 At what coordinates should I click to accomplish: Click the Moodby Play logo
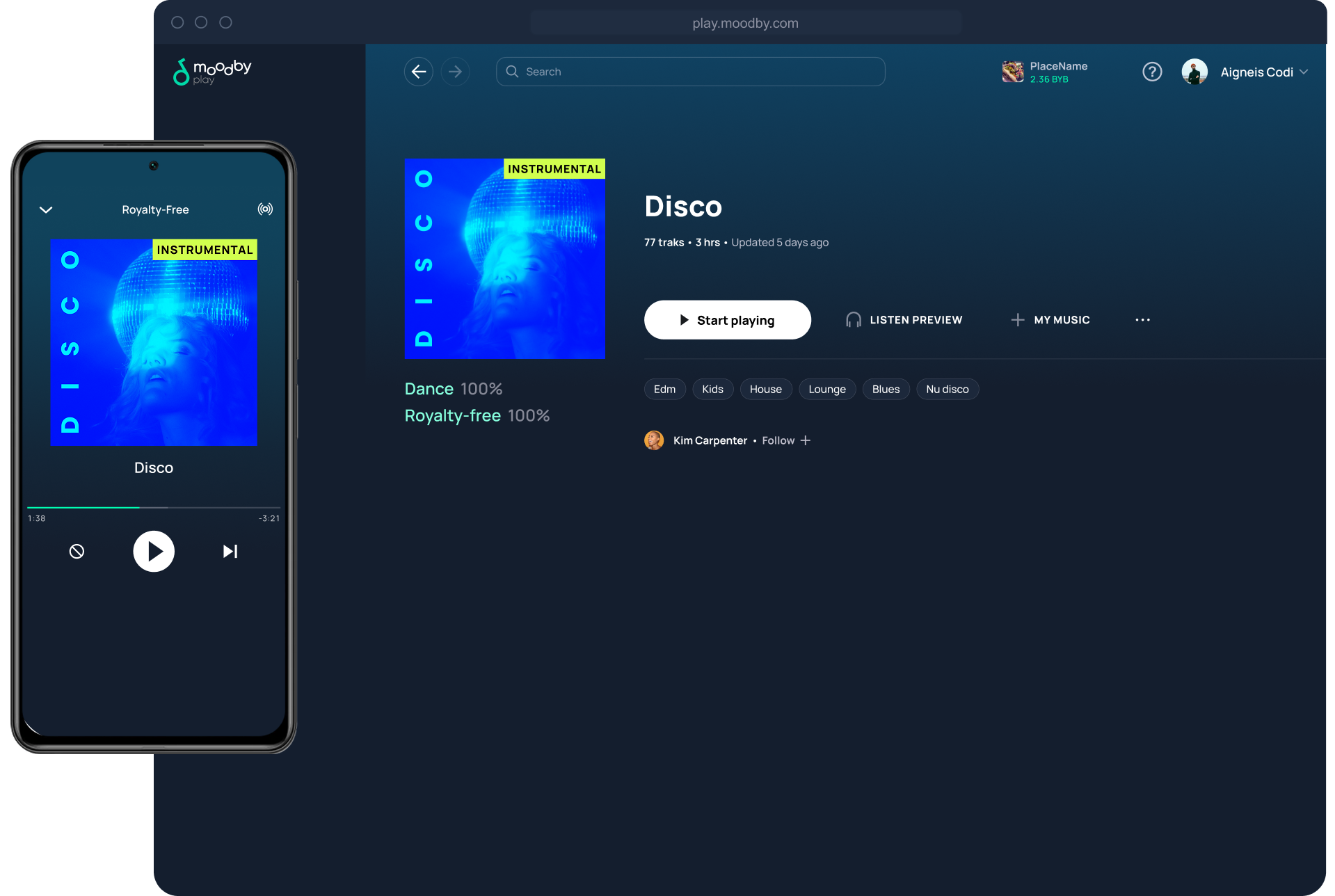pos(211,72)
